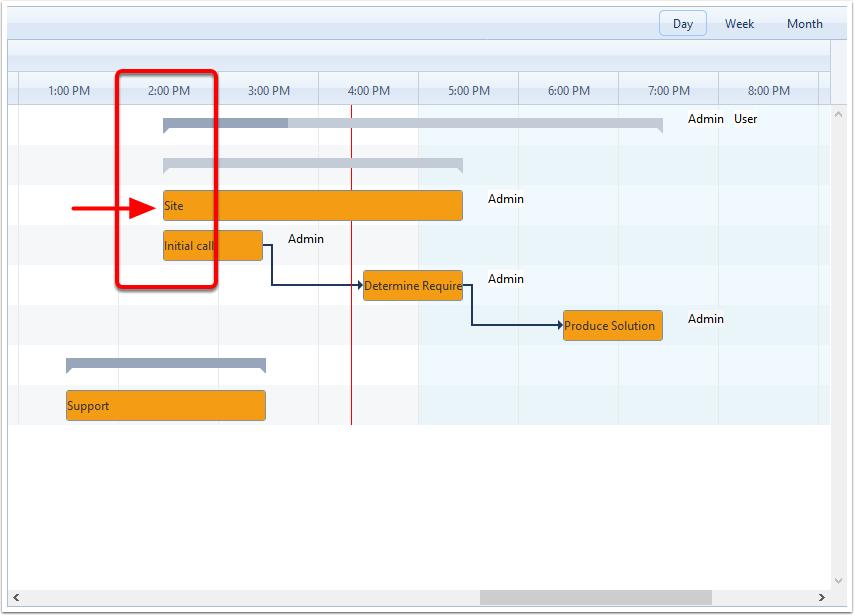Click Admin label beside the Site task
This screenshot has height=615, width=854.
pyautogui.click(x=505, y=199)
